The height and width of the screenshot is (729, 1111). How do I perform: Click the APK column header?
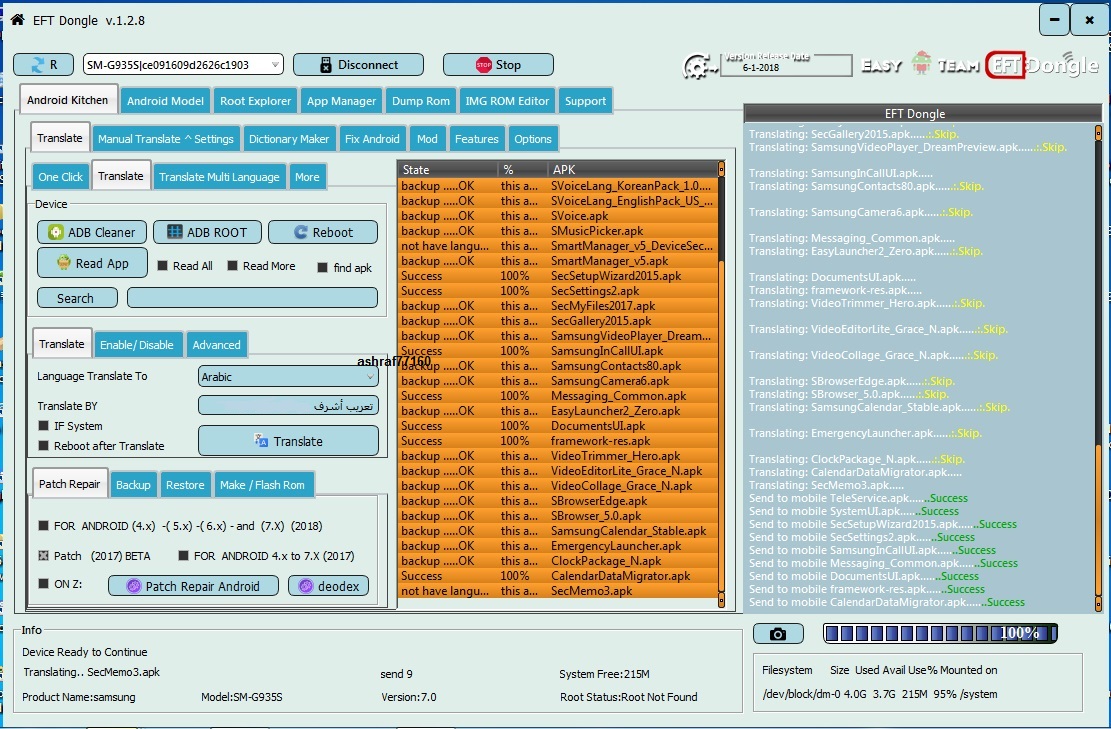[x=633, y=170]
